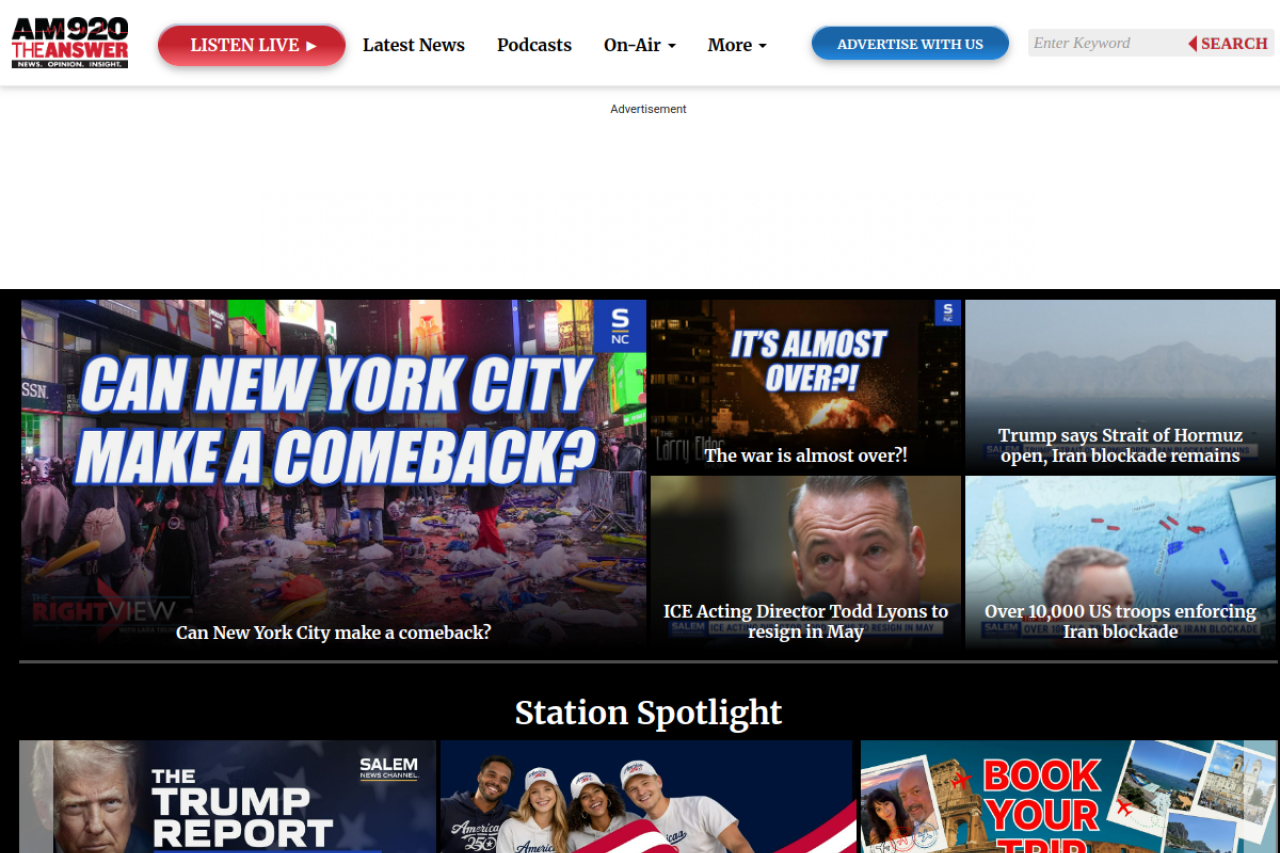The height and width of the screenshot is (853, 1280).
Task: Open the ICE Director Todd Lyons resignation story
Action: 805,621
